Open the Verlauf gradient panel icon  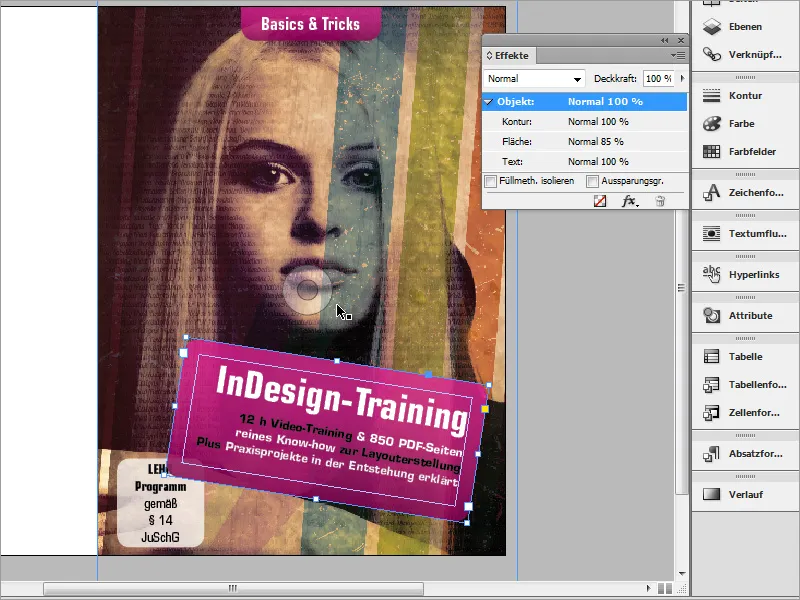pyautogui.click(x=711, y=494)
